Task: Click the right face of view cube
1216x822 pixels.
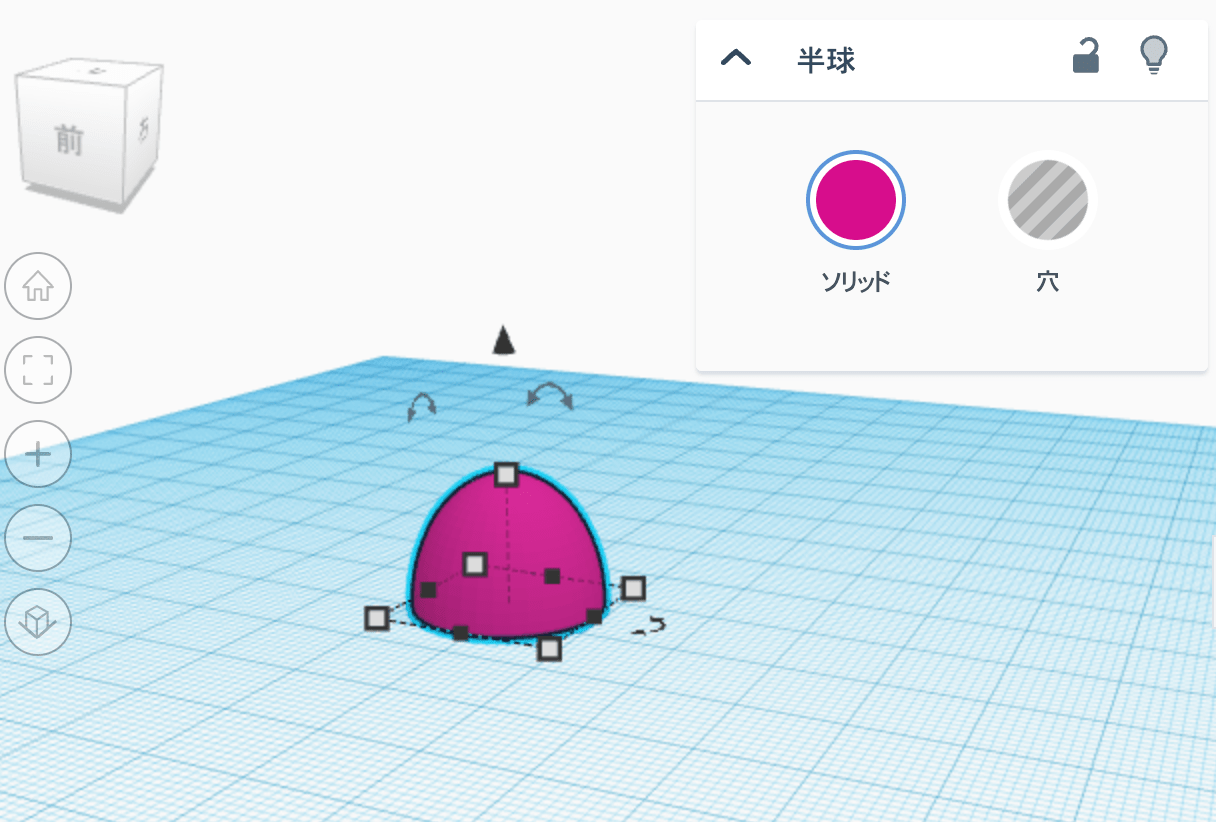Action: point(142,128)
